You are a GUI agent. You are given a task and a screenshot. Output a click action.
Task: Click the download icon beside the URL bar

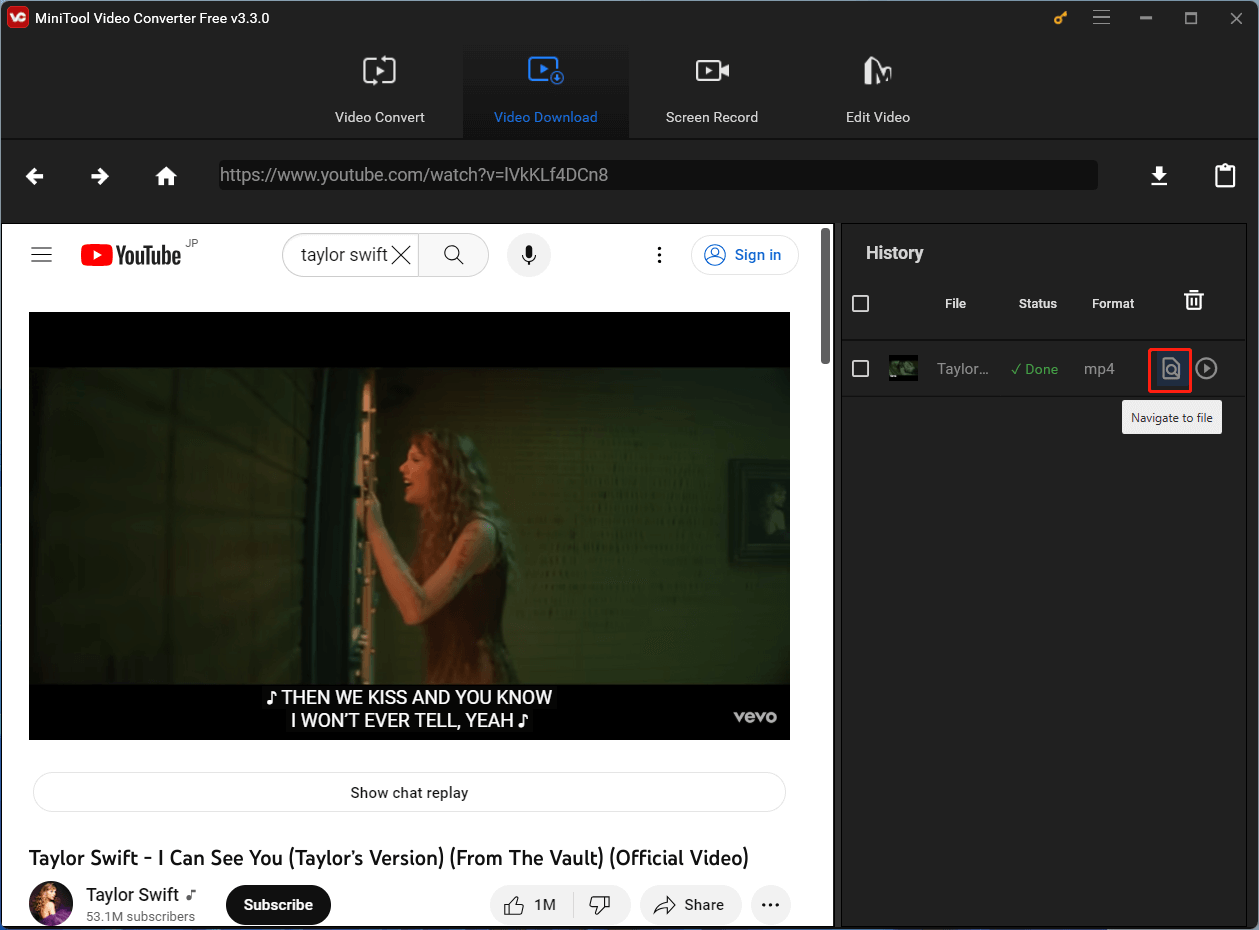1159,176
